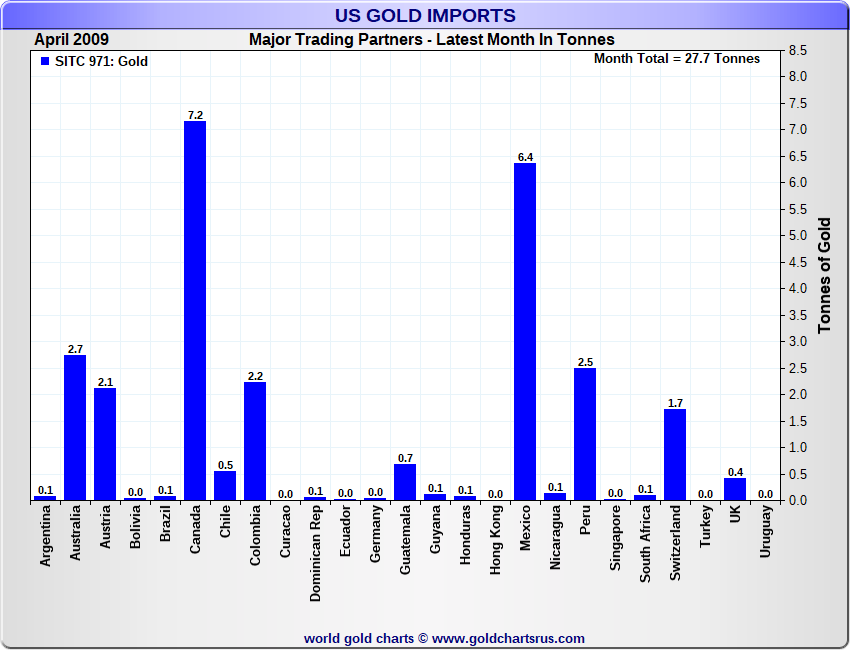Click the 'Month Total = 27.7 Tonnes' text

677,59
